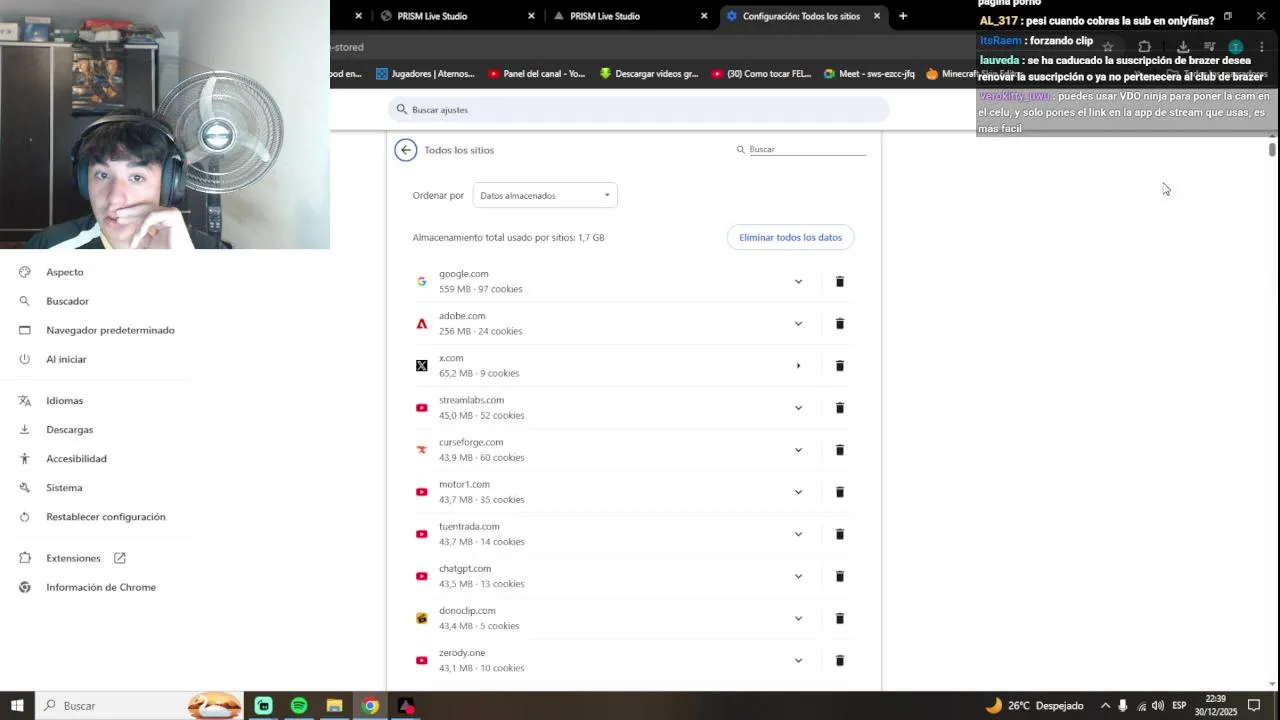The width and height of the screenshot is (1280, 720).
Task: Delete motor1.com stored data
Action: (x=840, y=492)
